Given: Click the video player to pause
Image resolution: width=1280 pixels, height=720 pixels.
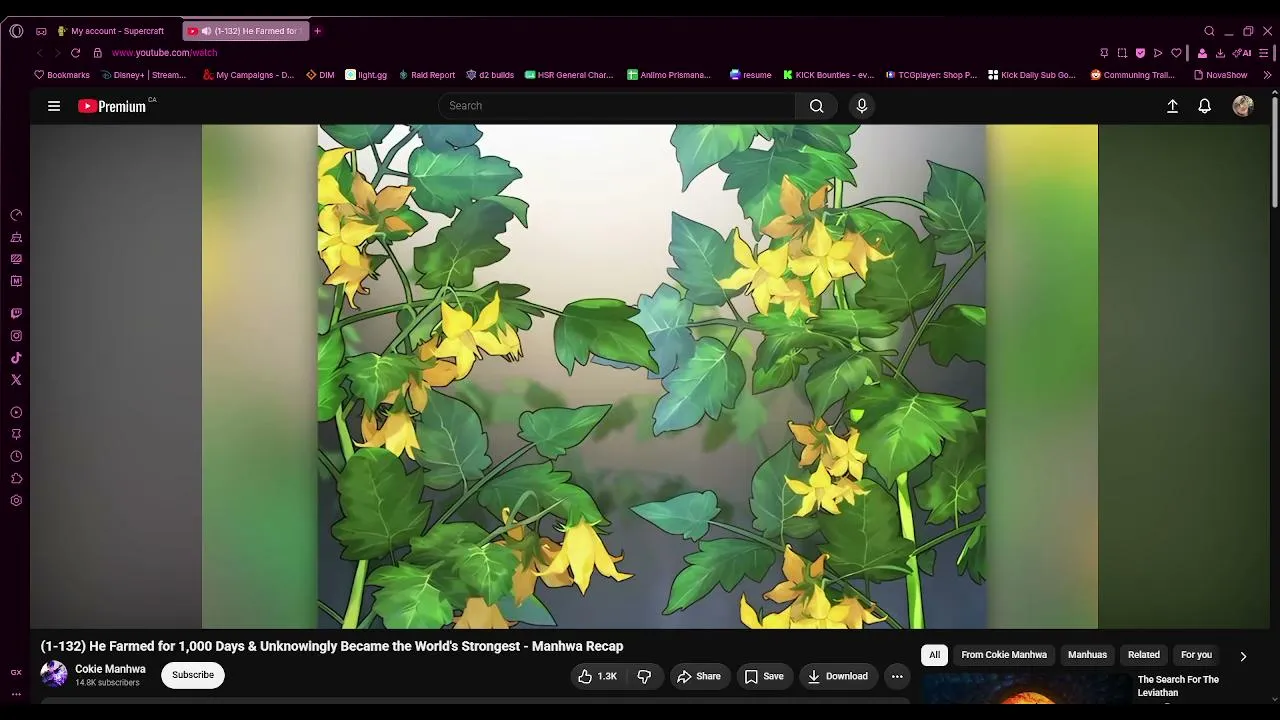Looking at the screenshot, I should pos(650,376).
